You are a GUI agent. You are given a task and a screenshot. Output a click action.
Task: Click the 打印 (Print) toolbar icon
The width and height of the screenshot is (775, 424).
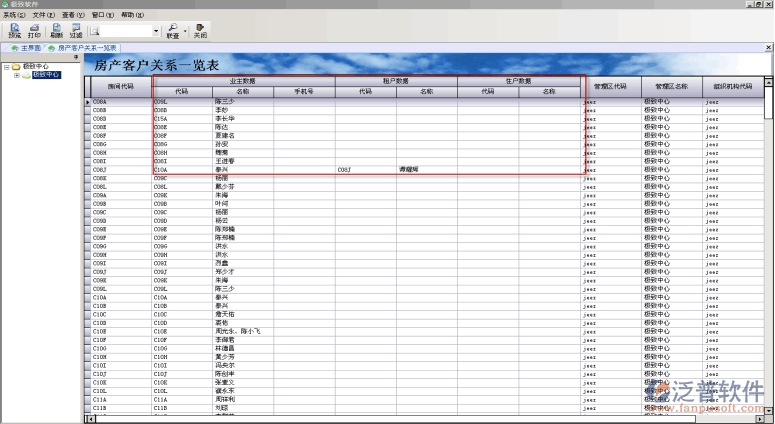point(34,30)
